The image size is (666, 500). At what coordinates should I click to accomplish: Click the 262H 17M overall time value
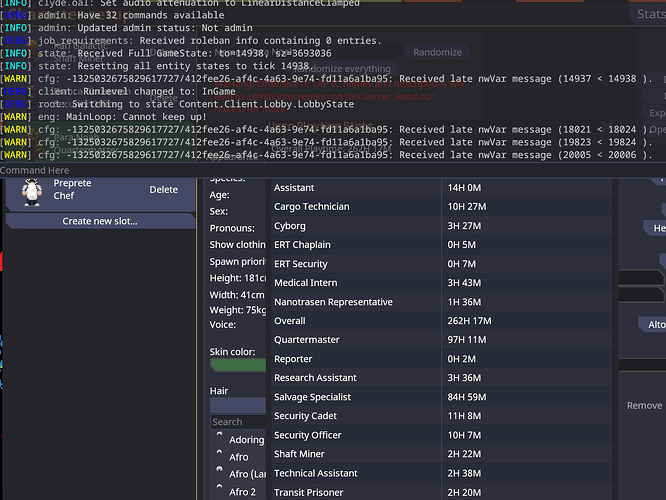tap(469, 321)
